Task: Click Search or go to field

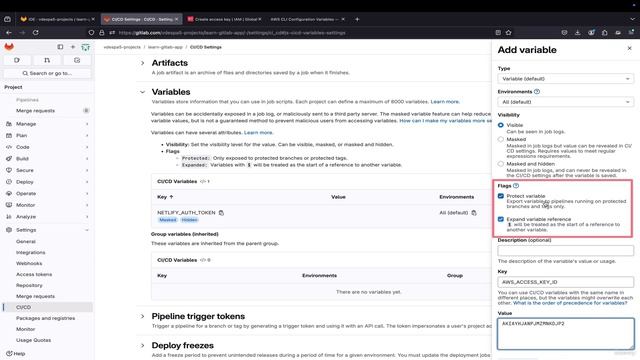Action: pyautogui.click(x=47, y=73)
